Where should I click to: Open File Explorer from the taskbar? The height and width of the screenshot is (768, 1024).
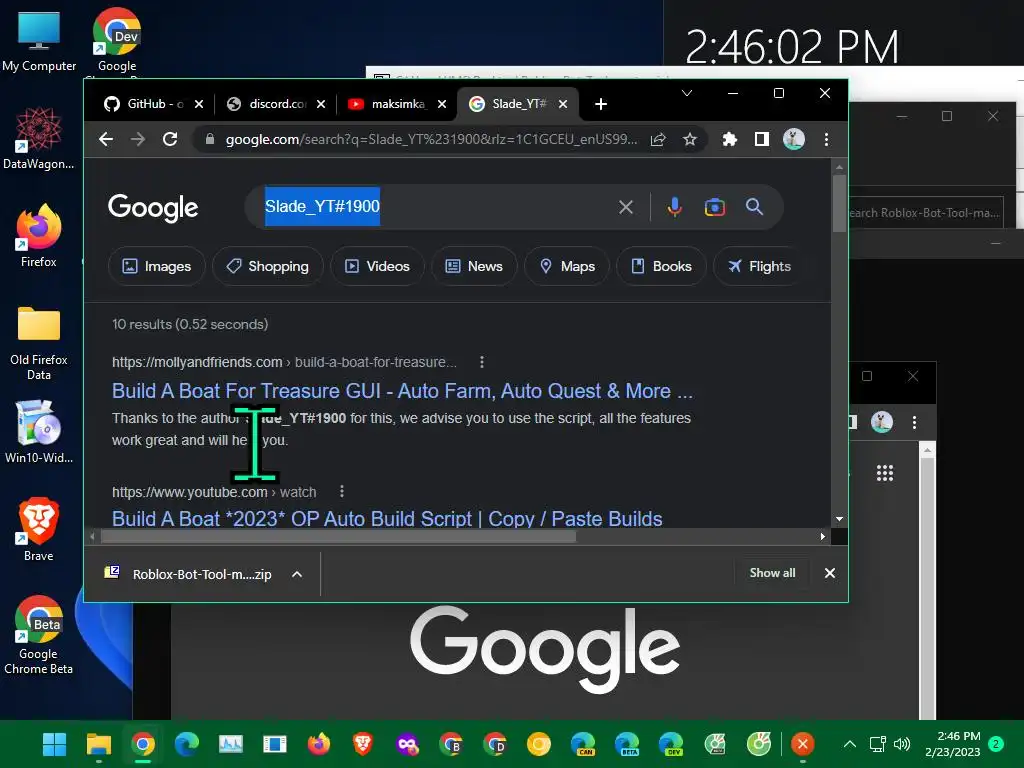coord(99,744)
